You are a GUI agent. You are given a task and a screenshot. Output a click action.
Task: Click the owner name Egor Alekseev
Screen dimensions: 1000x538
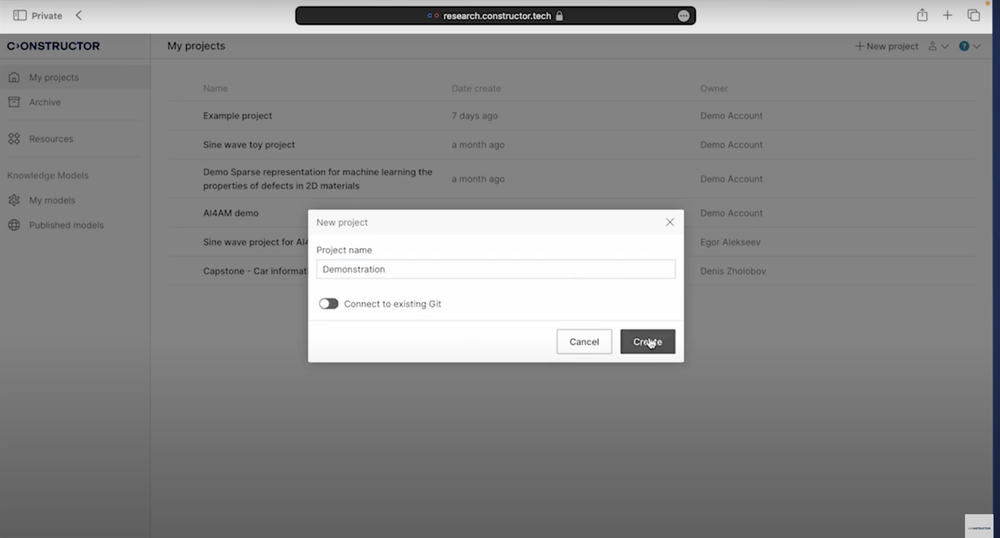click(730, 242)
